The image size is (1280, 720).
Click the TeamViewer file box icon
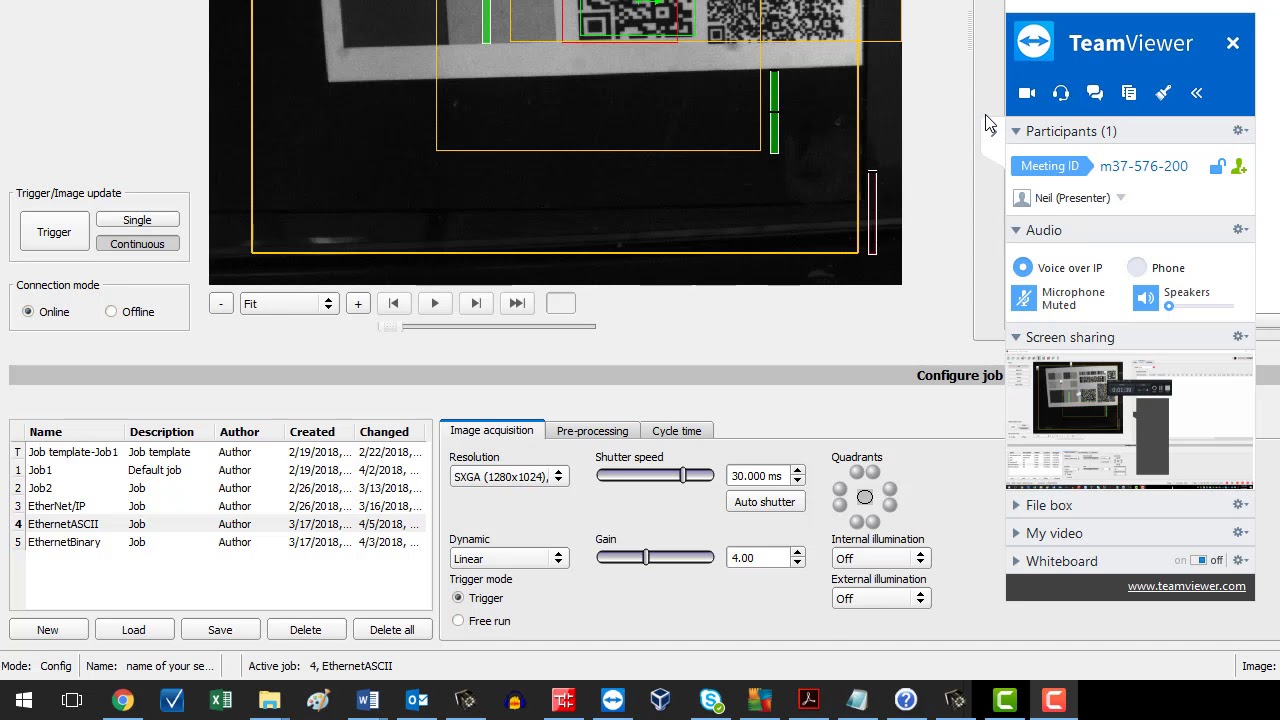(1129, 93)
